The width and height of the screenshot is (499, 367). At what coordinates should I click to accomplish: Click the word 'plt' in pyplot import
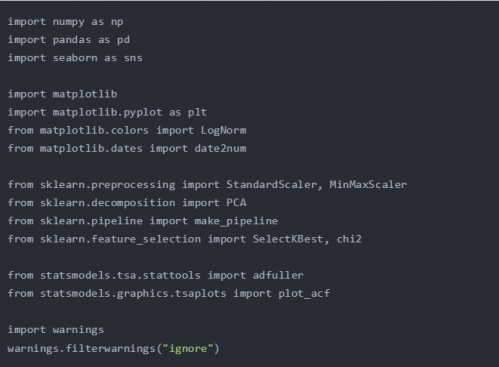coord(197,112)
